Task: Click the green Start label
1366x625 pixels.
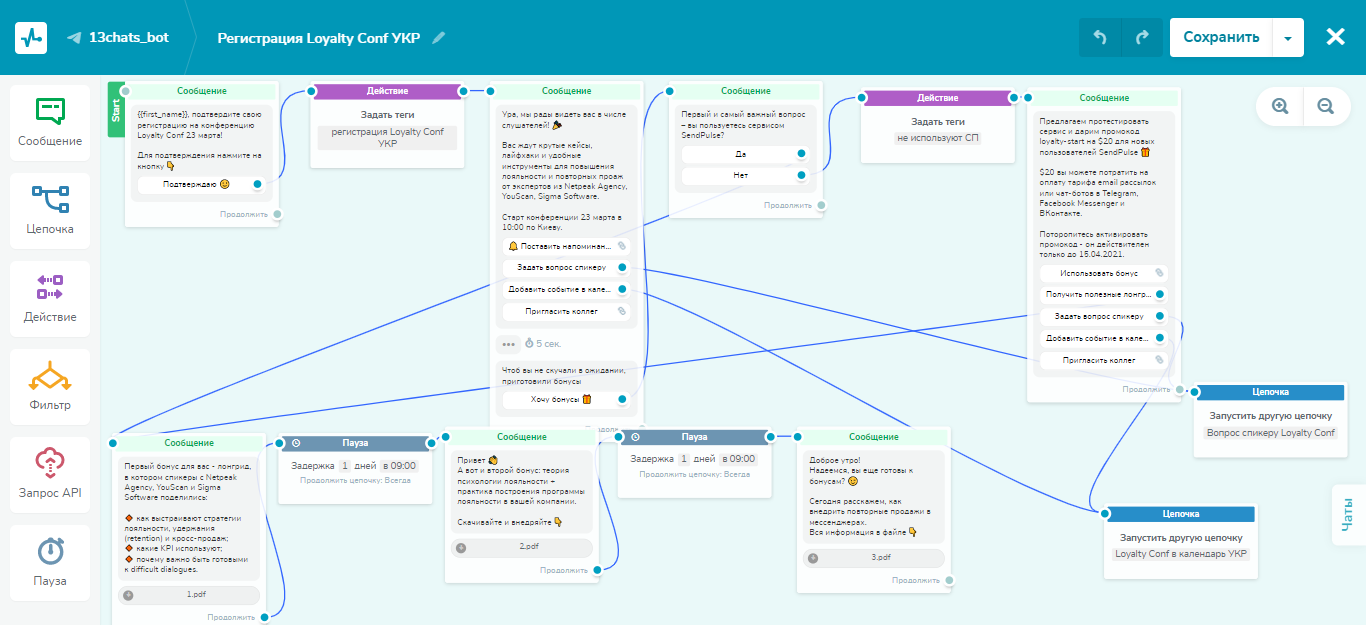Action: point(115,109)
